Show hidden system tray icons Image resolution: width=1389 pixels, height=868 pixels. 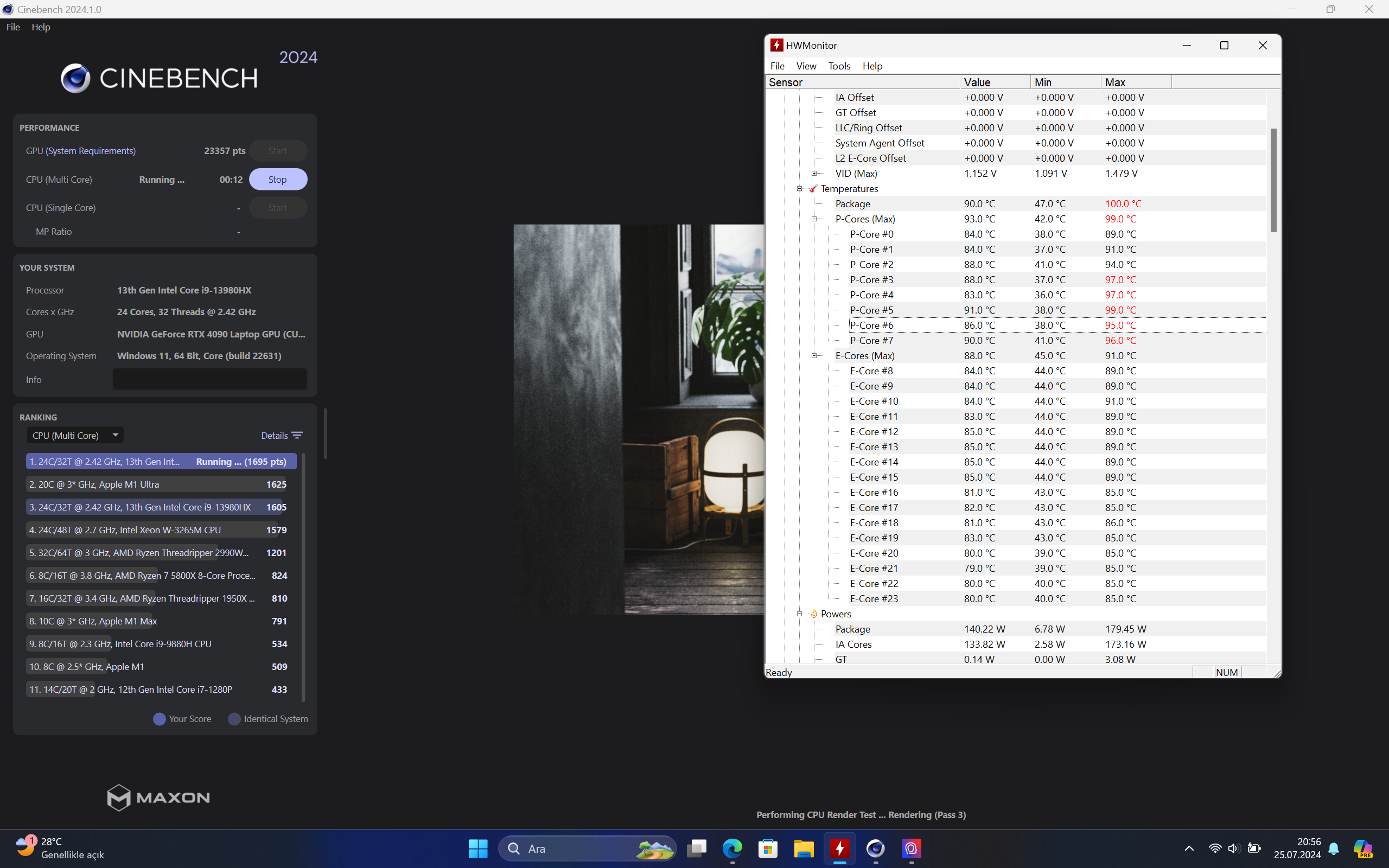[1189, 848]
